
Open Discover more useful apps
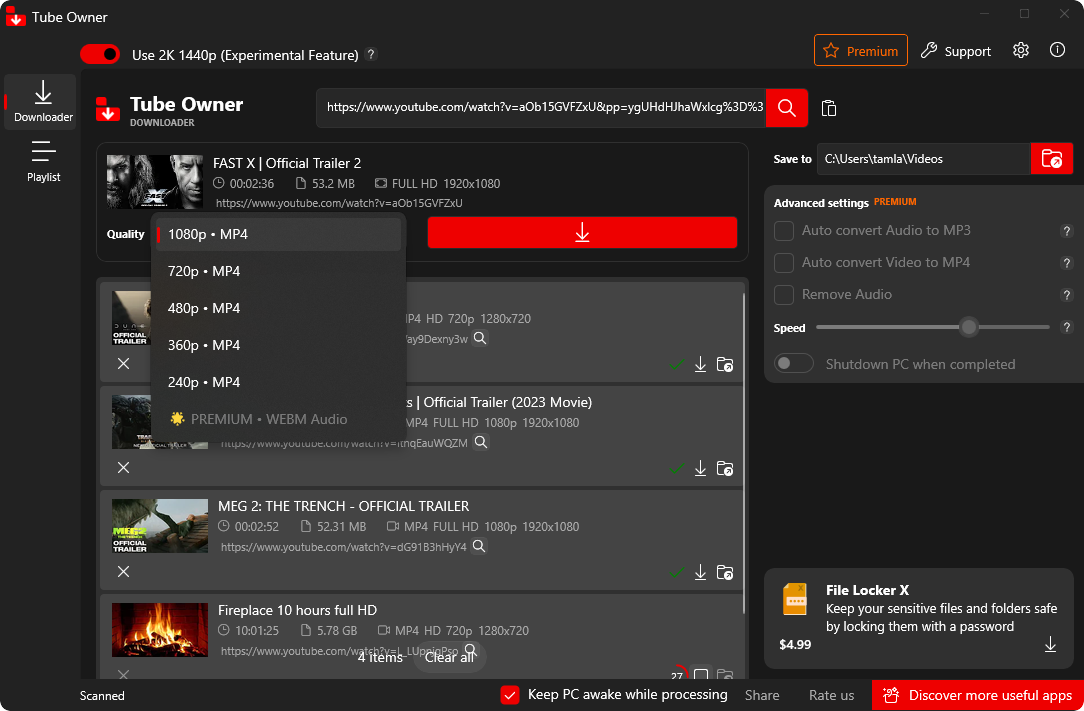tap(978, 695)
